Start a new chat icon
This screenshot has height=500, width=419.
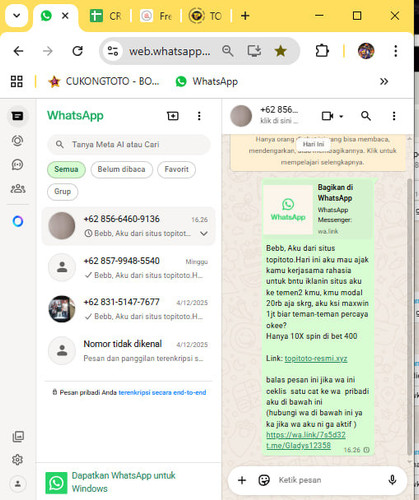(173, 116)
